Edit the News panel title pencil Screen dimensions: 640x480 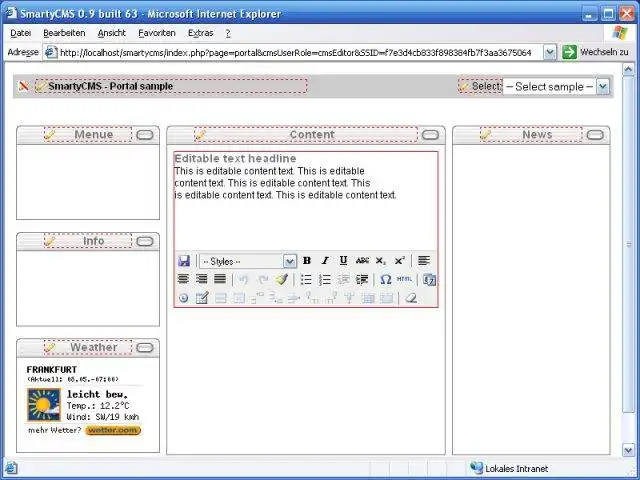pos(486,134)
